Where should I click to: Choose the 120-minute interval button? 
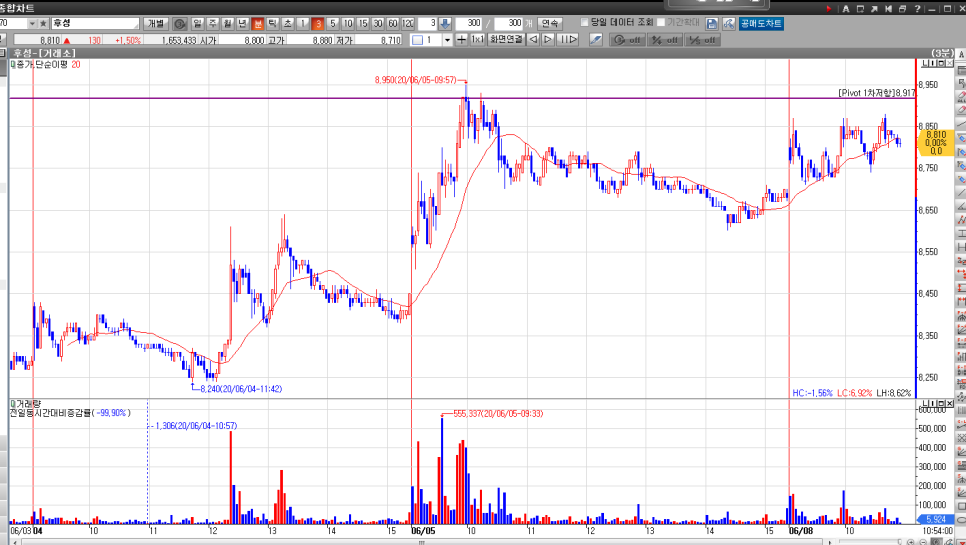click(408, 23)
